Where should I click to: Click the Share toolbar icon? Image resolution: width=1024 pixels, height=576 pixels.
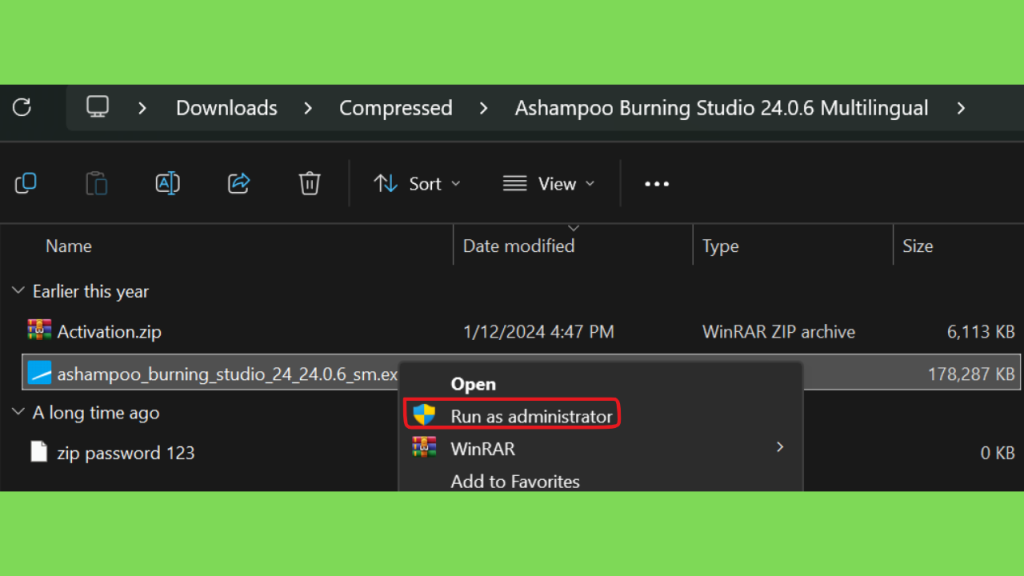239,184
